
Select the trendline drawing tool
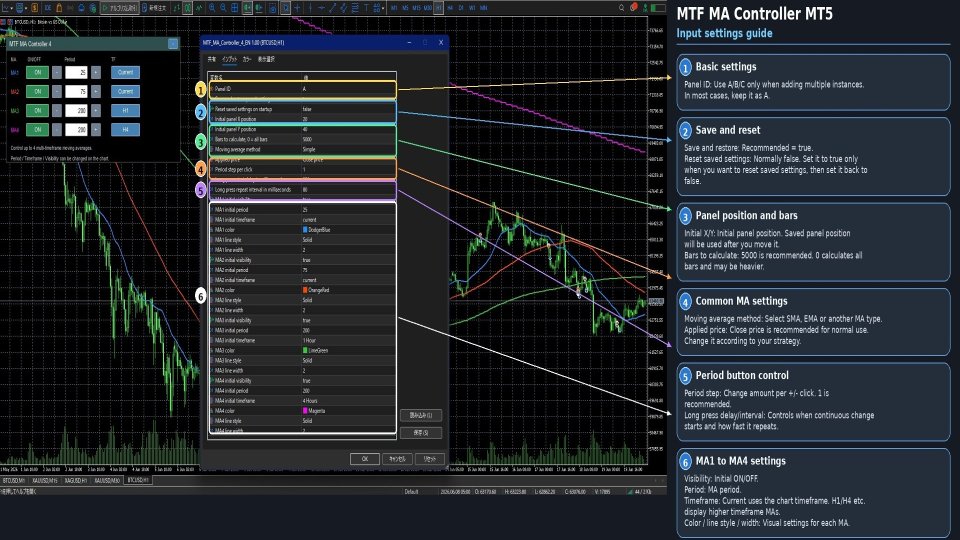tap(332, 7)
